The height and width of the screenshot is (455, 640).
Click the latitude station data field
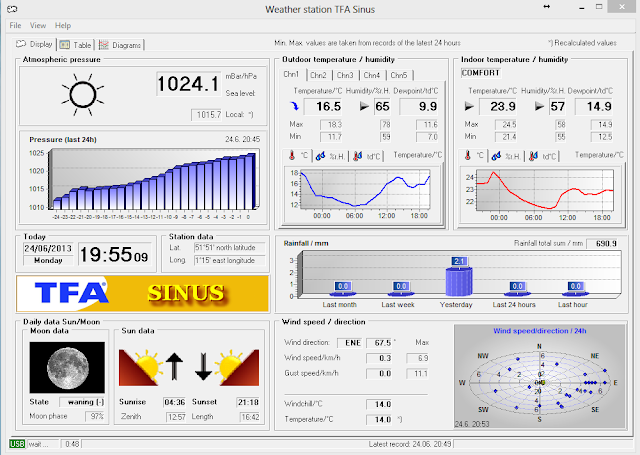pyautogui.click(x=230, y=248)
